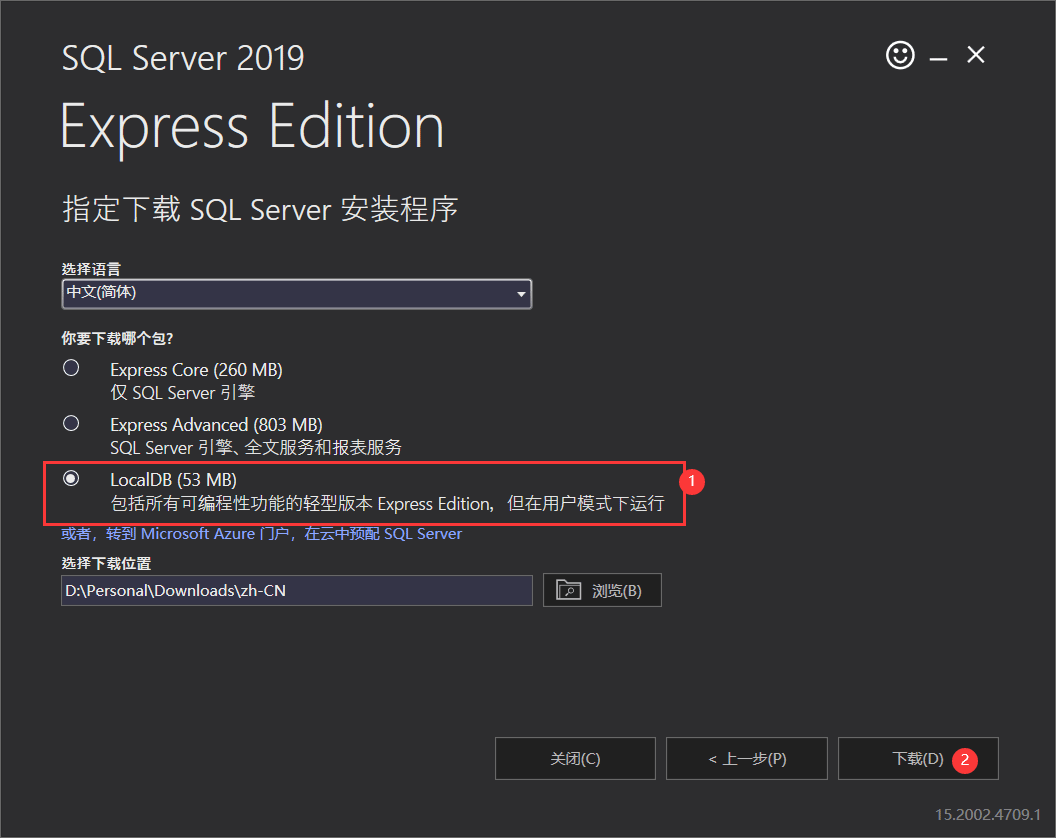Open the 选择语言 language dropdown
The height and width of the screenshot is (838, 1056).
click(297, 294)
